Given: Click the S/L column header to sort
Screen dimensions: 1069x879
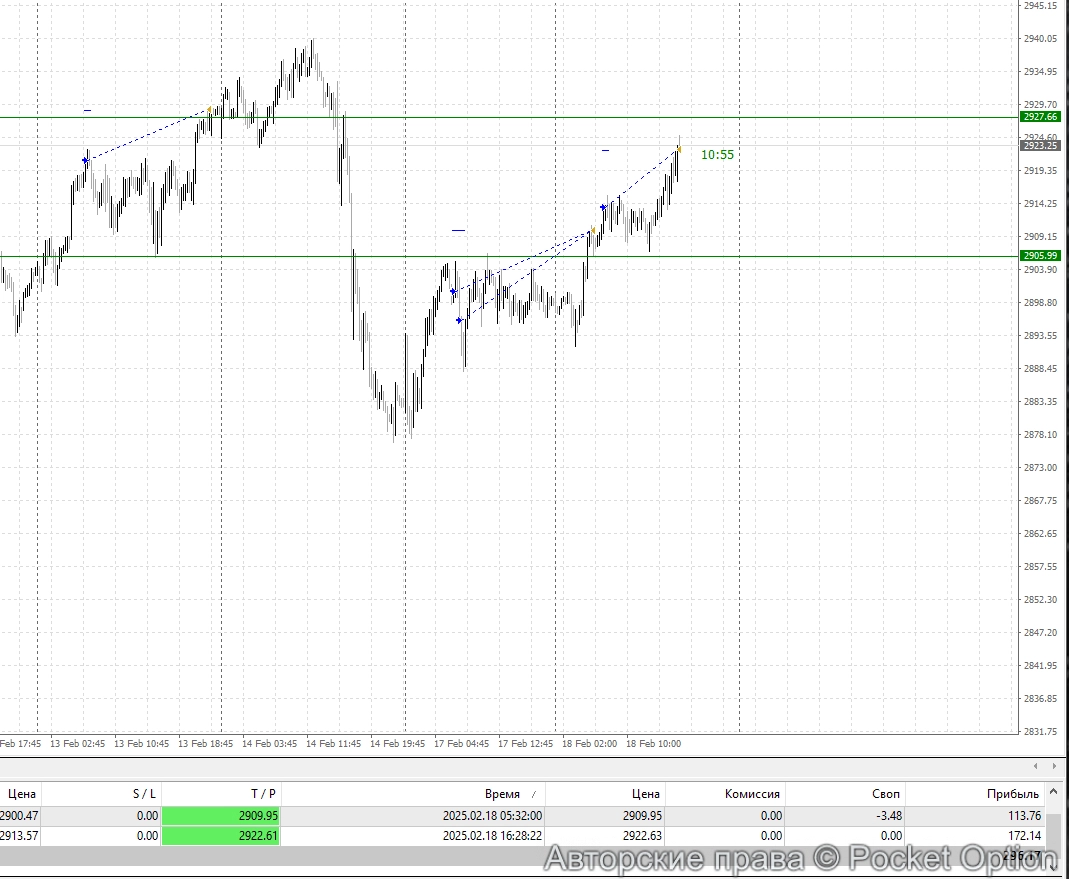Looking at the screenshot, I should click(144, 793).
